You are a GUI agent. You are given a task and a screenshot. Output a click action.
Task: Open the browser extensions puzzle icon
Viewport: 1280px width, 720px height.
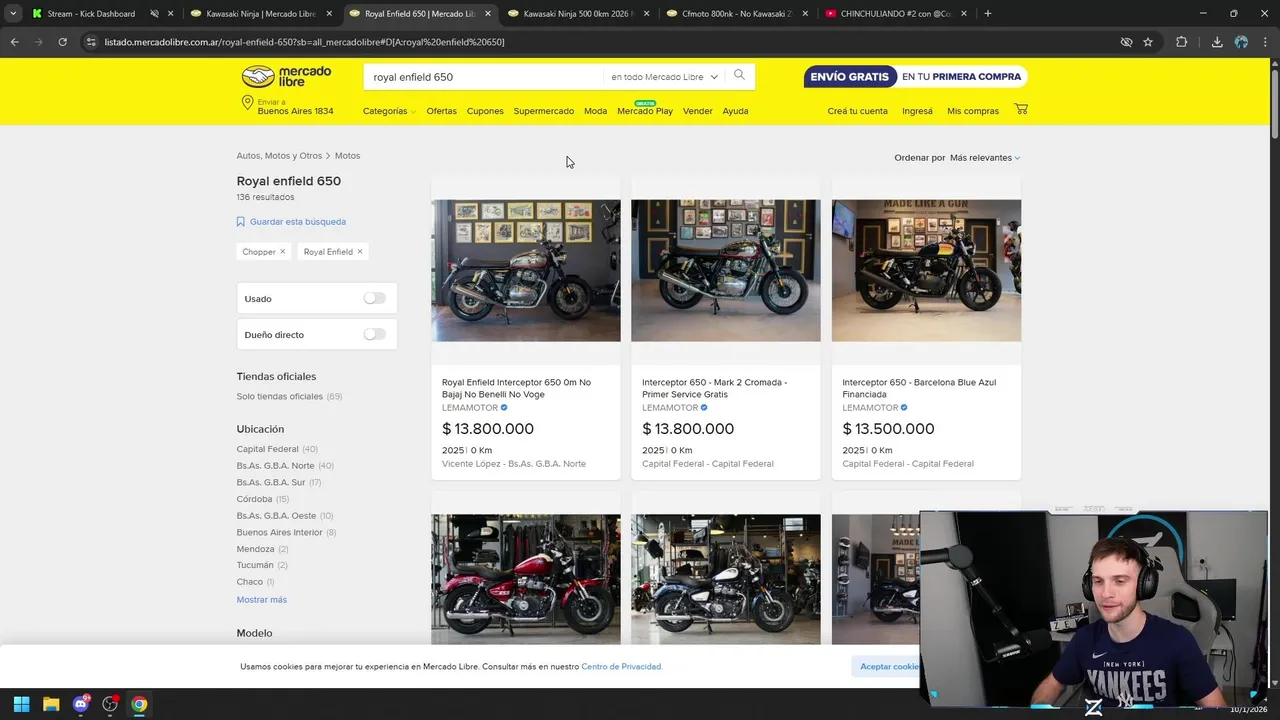(x=1182, y=42)
